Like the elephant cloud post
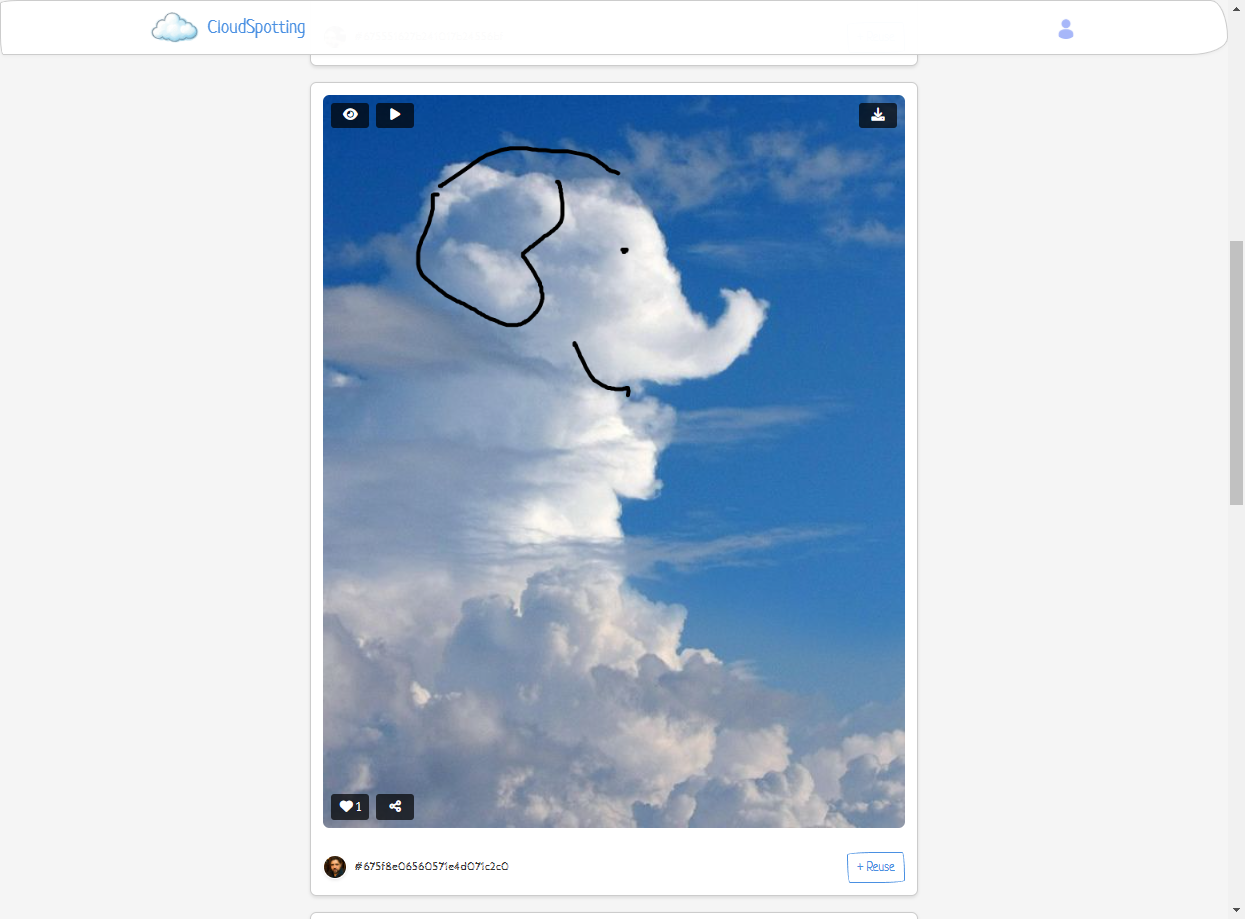Viewport: 1245px width, 919px height. (350, 807)
